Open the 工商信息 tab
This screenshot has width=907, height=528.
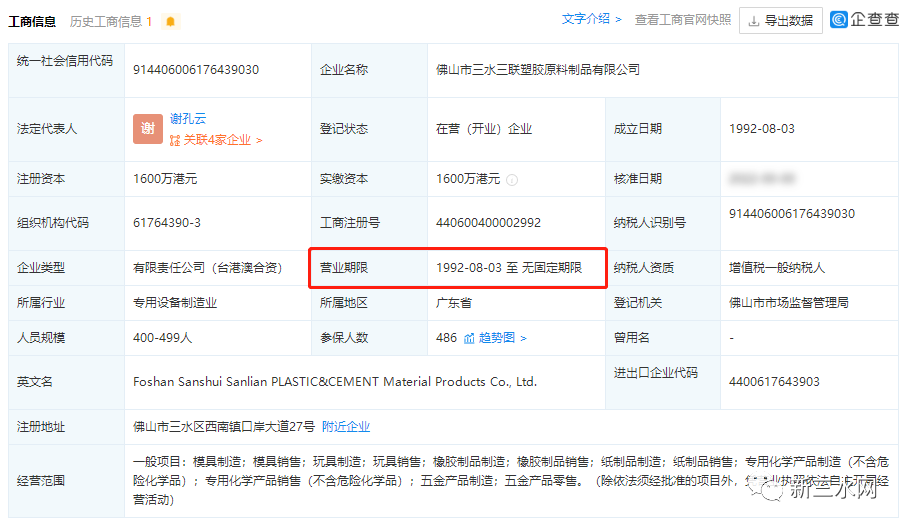[32, 22]
